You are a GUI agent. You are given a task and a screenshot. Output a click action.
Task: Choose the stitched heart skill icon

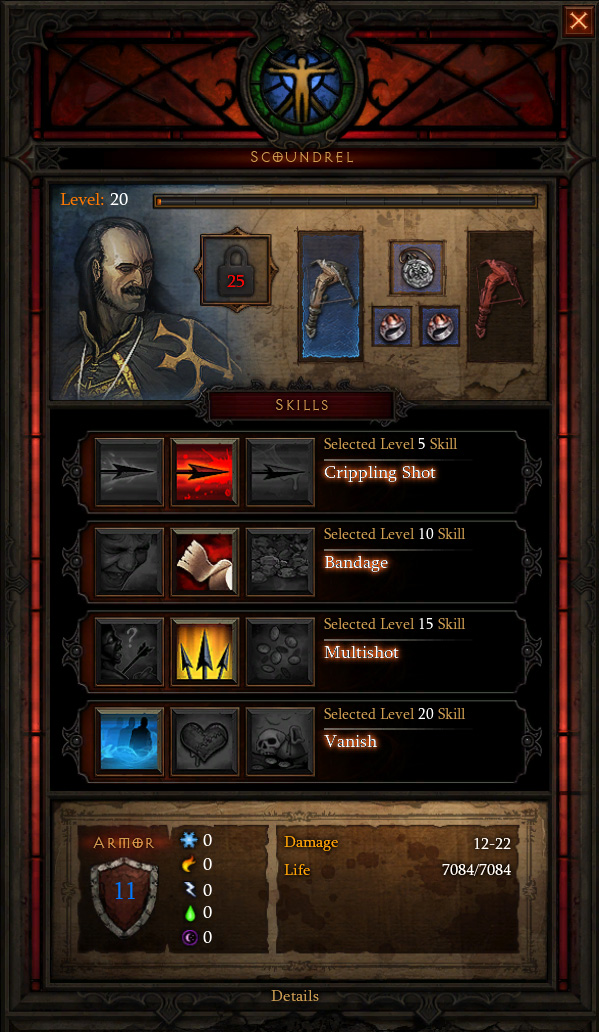(204, 742)
